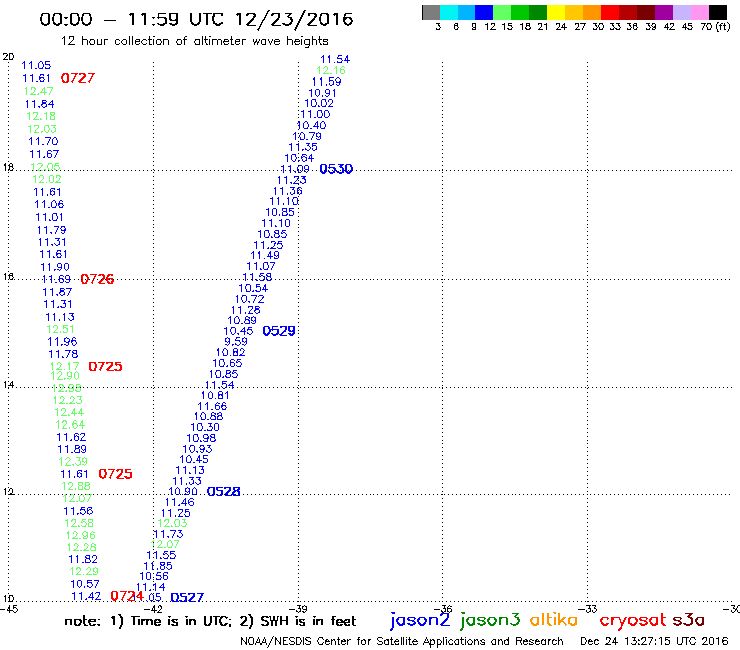740x650 pixels.
Task: Click the 10.02 wave height reading
Action: click(x=319, y=103)
